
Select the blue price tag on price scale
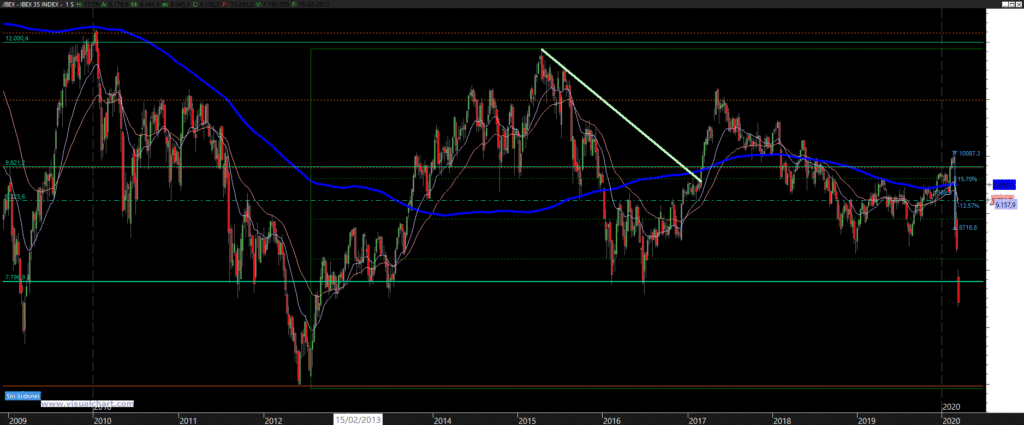coord(1005,185)
